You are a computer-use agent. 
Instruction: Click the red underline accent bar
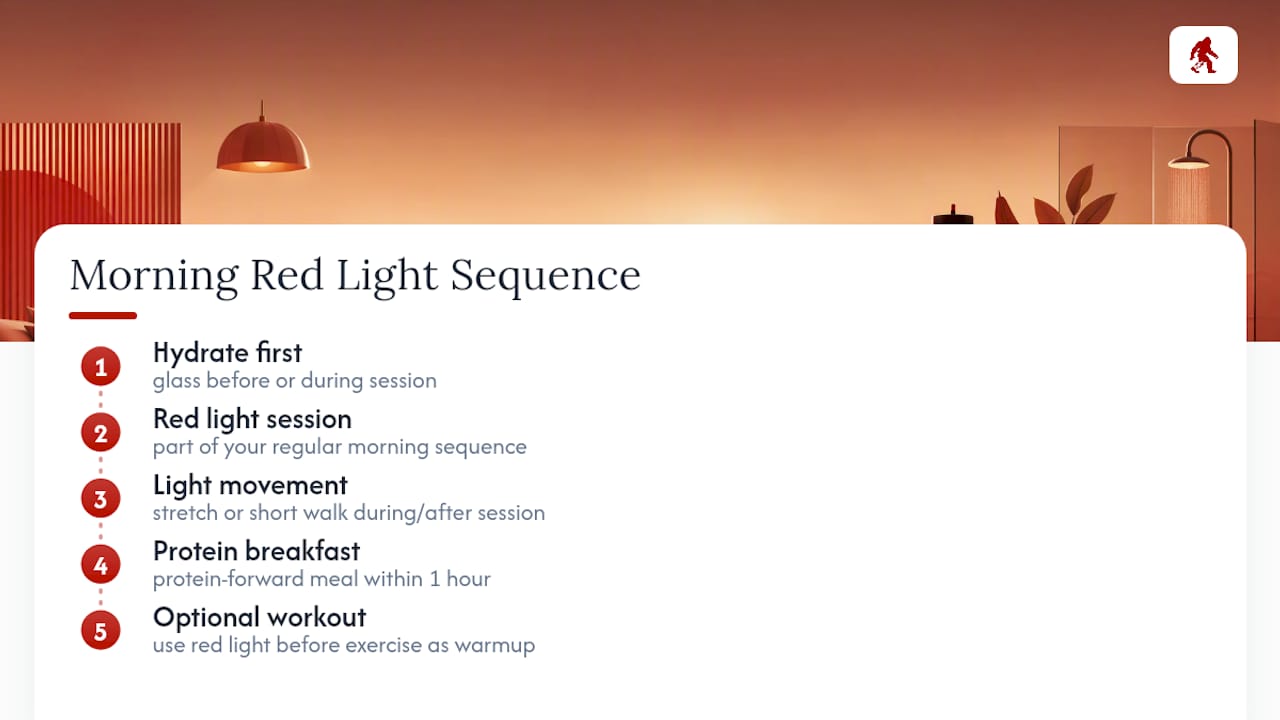(103, 316)
